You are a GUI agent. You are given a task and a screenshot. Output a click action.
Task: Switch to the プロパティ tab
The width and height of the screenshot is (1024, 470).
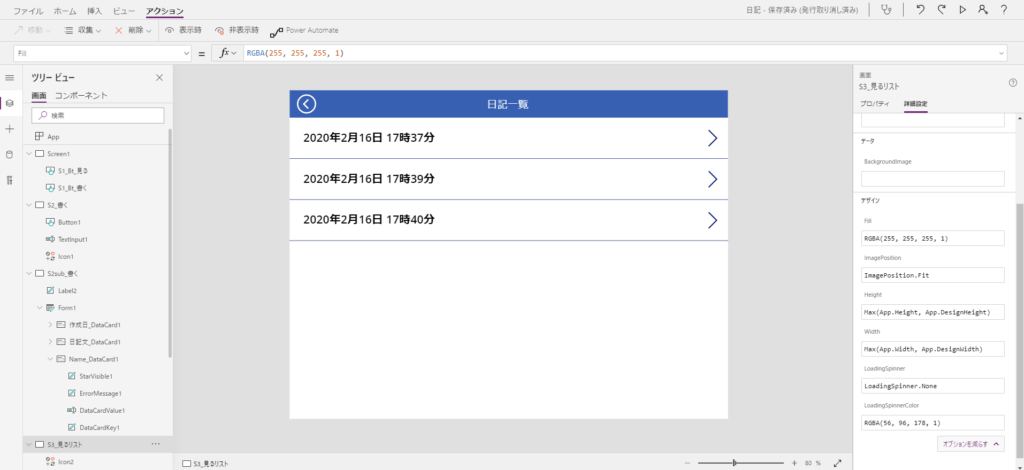tap(875, 103)
